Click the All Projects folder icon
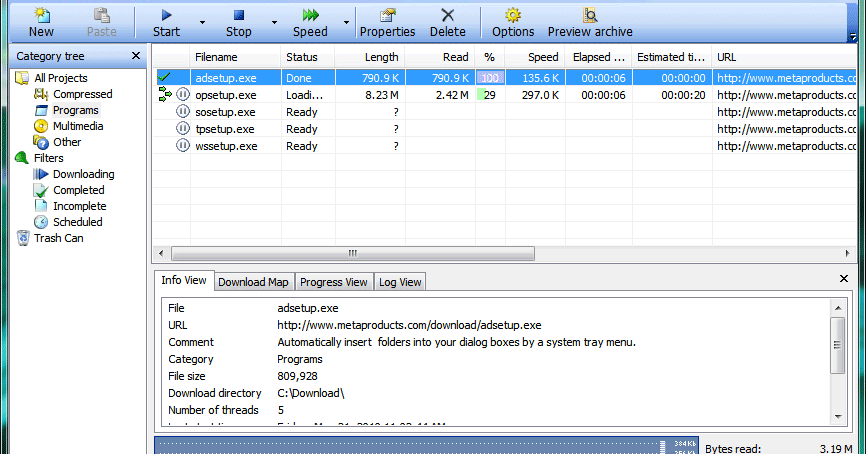 coord(22,78)
